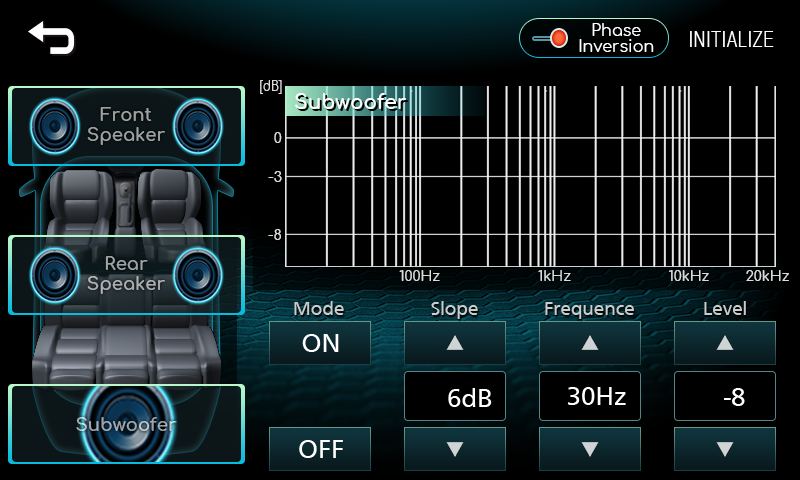Raise the Frequence with up arrow
The image size is (800, 480).
(x=590, y=343)
